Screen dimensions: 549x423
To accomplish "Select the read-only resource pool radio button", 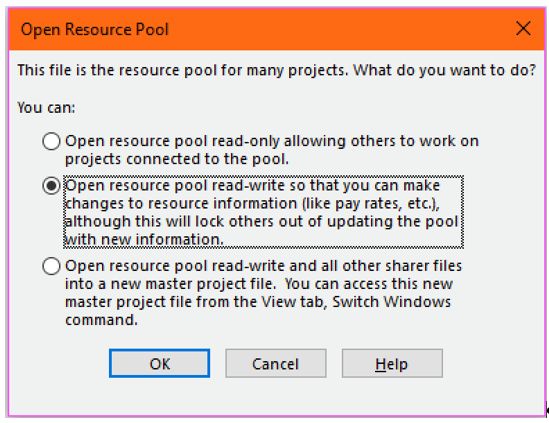I will coord(51,141).
